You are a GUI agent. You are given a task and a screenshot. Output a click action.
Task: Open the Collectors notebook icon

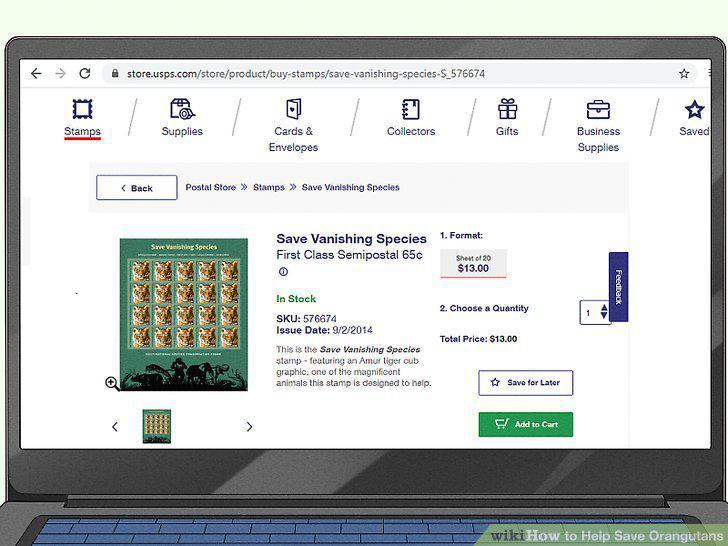(411, 110)
